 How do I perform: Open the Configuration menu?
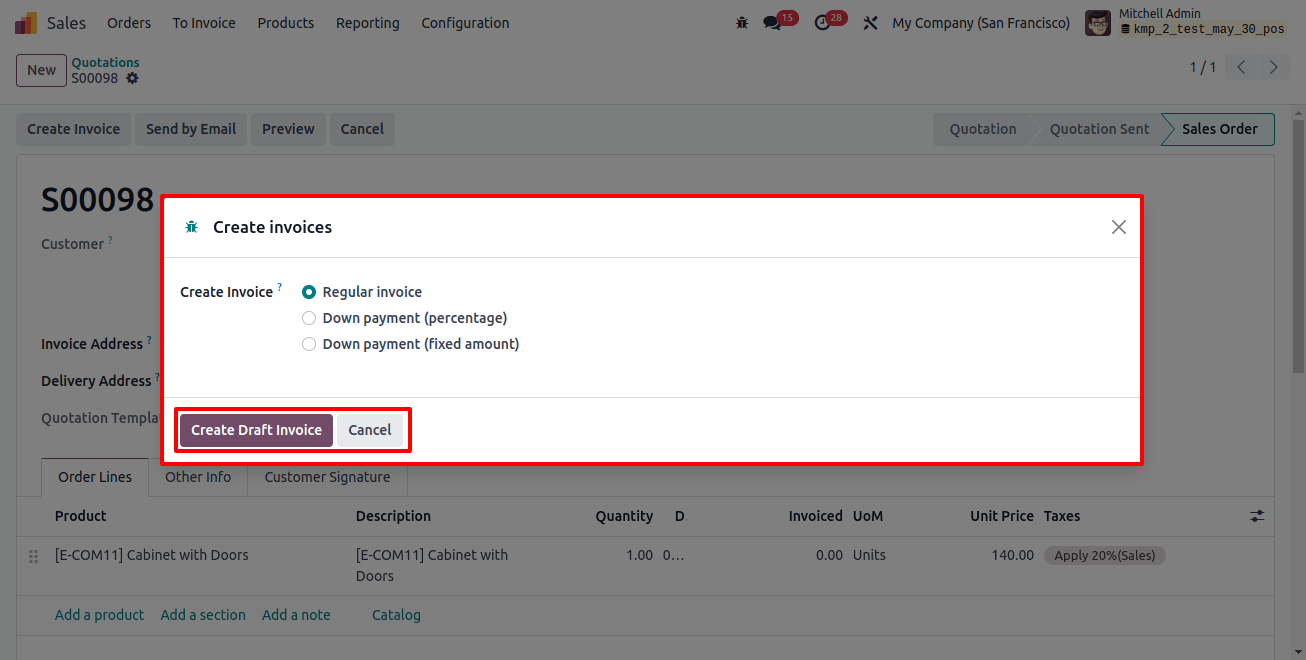coord(465,23)
